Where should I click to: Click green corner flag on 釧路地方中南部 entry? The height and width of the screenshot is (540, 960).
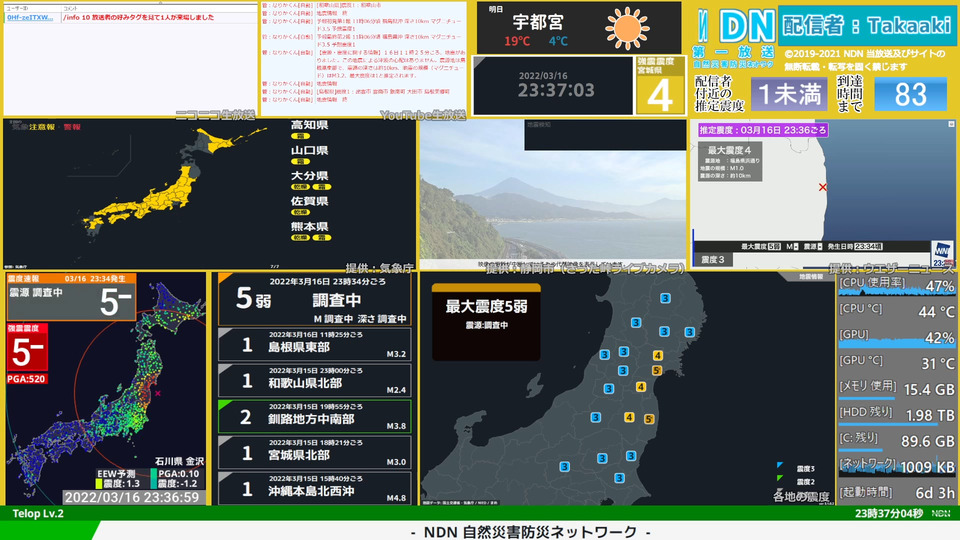224,405
